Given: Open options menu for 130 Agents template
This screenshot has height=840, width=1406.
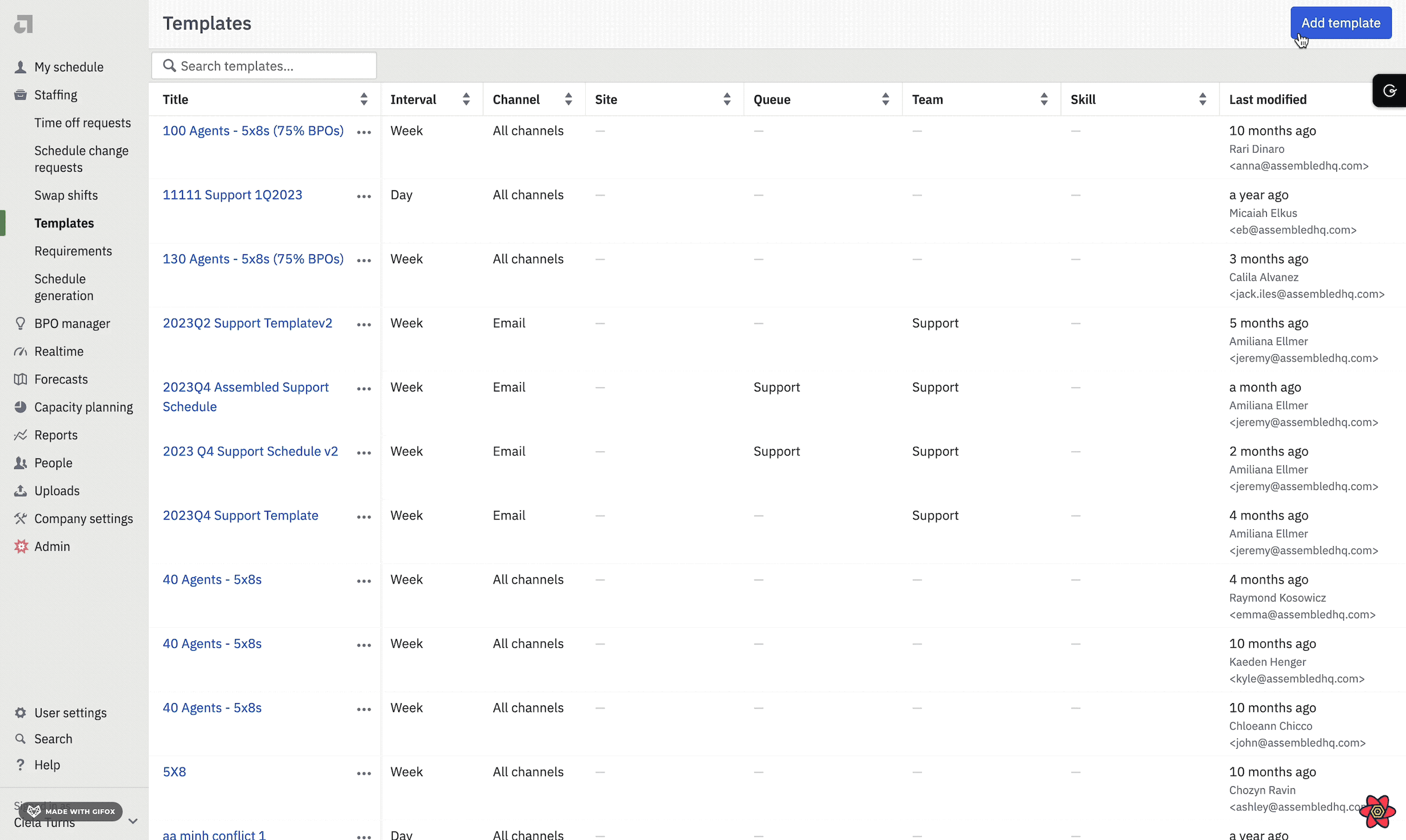Looking at the screenshot, I should (364, 261).
